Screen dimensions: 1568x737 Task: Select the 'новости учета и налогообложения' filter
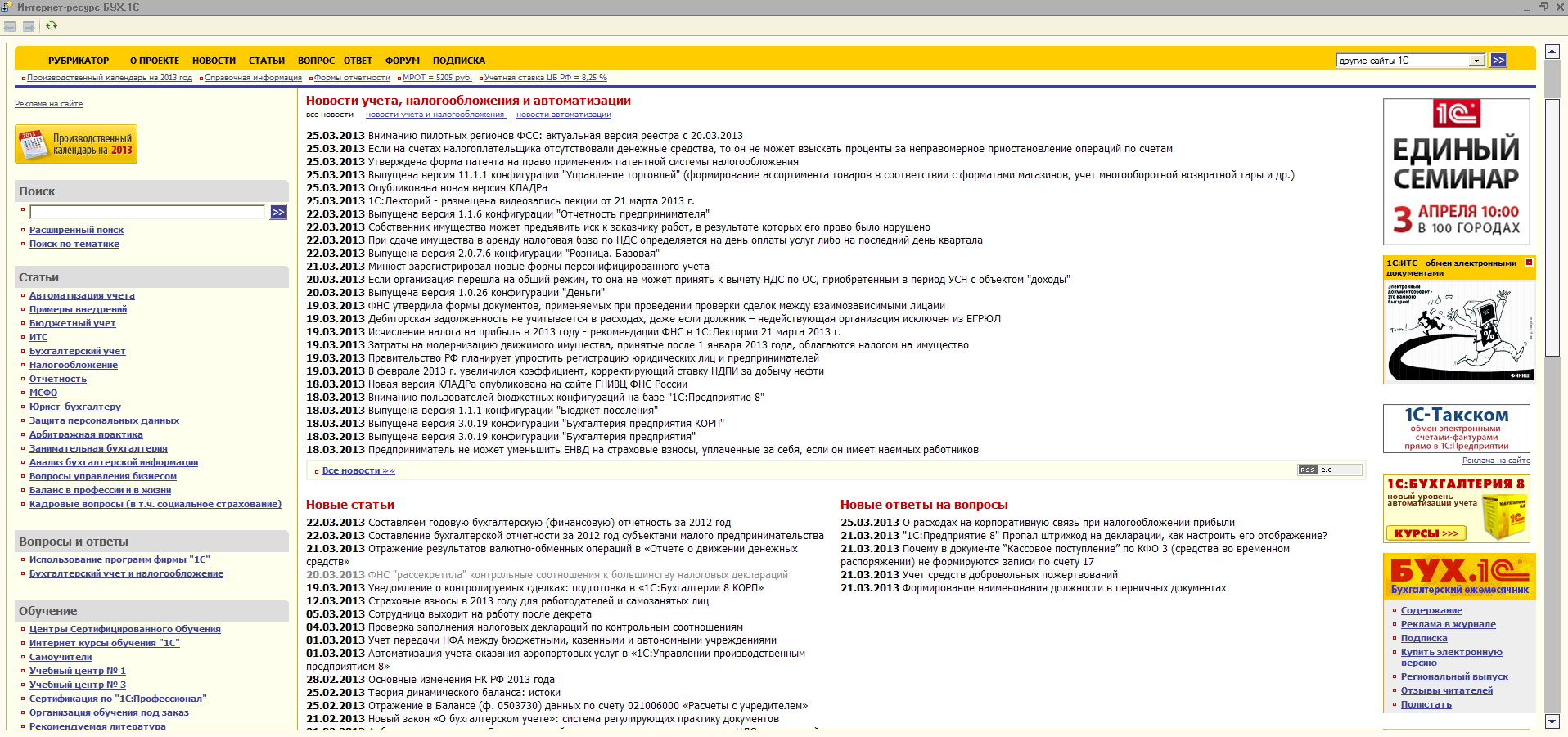pos(435,115)
